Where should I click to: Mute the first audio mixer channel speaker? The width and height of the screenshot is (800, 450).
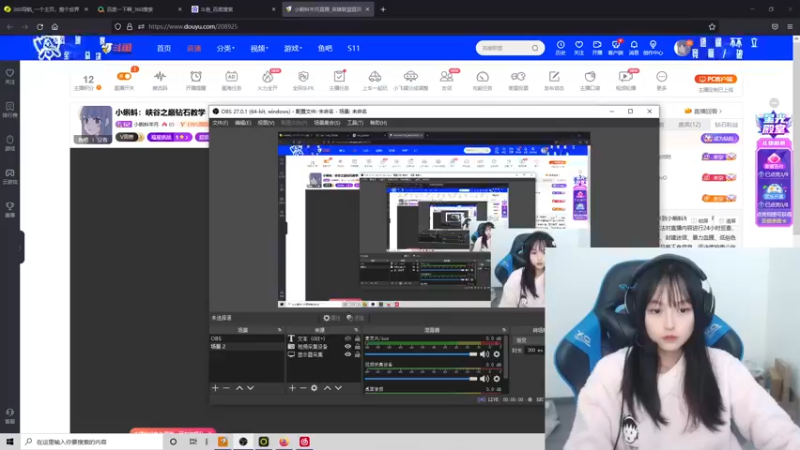[x=484, y=354]
